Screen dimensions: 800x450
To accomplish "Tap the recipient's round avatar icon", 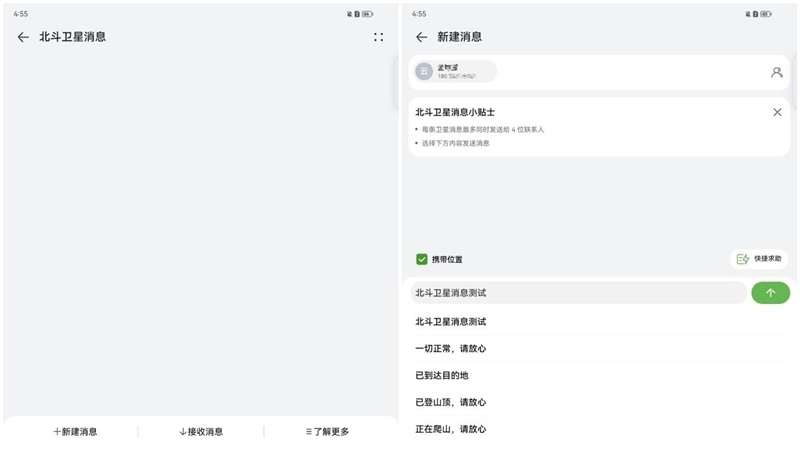I will point(424,71).
